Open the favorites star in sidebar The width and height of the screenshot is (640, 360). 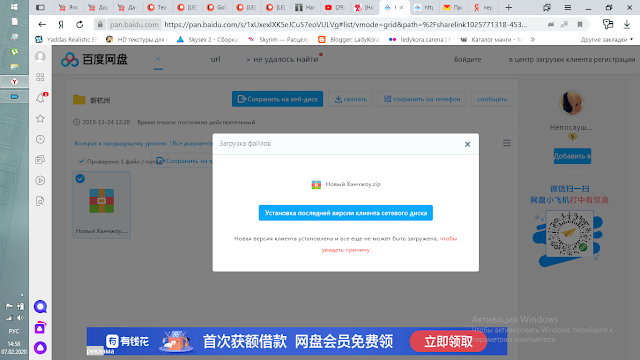[40, 119]
